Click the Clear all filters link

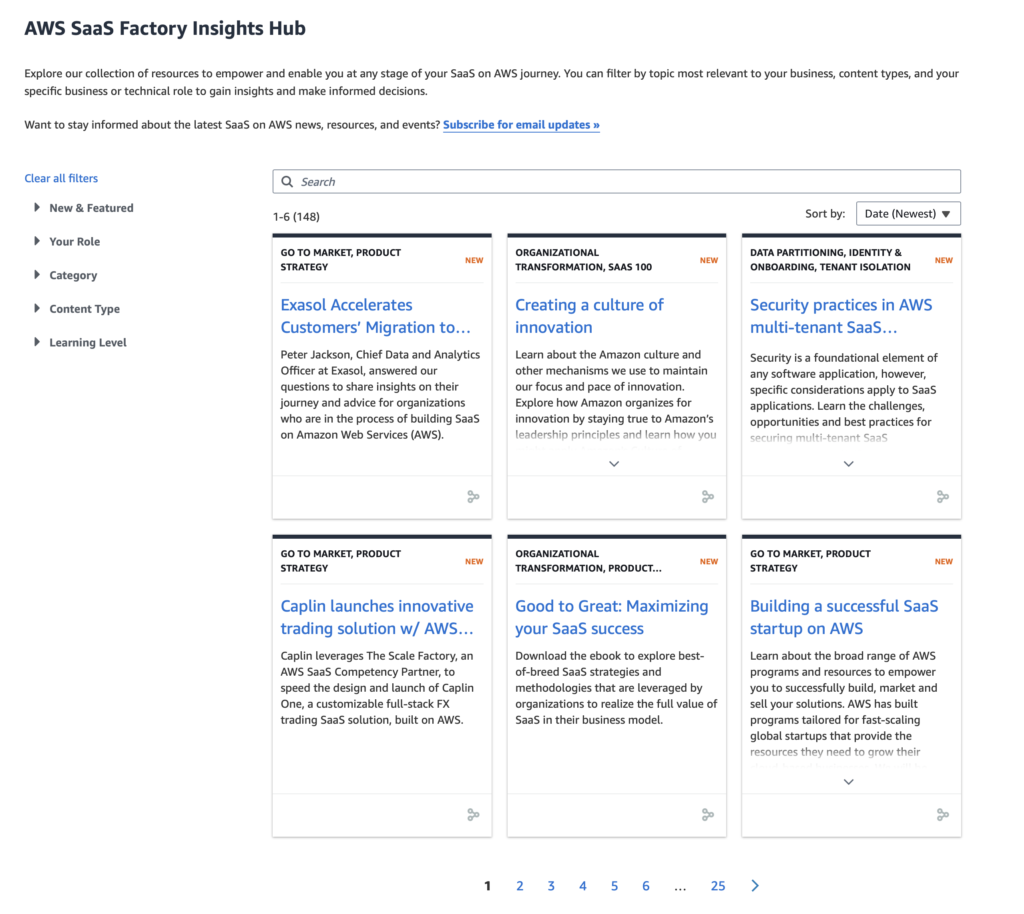[x=61, y=178]
